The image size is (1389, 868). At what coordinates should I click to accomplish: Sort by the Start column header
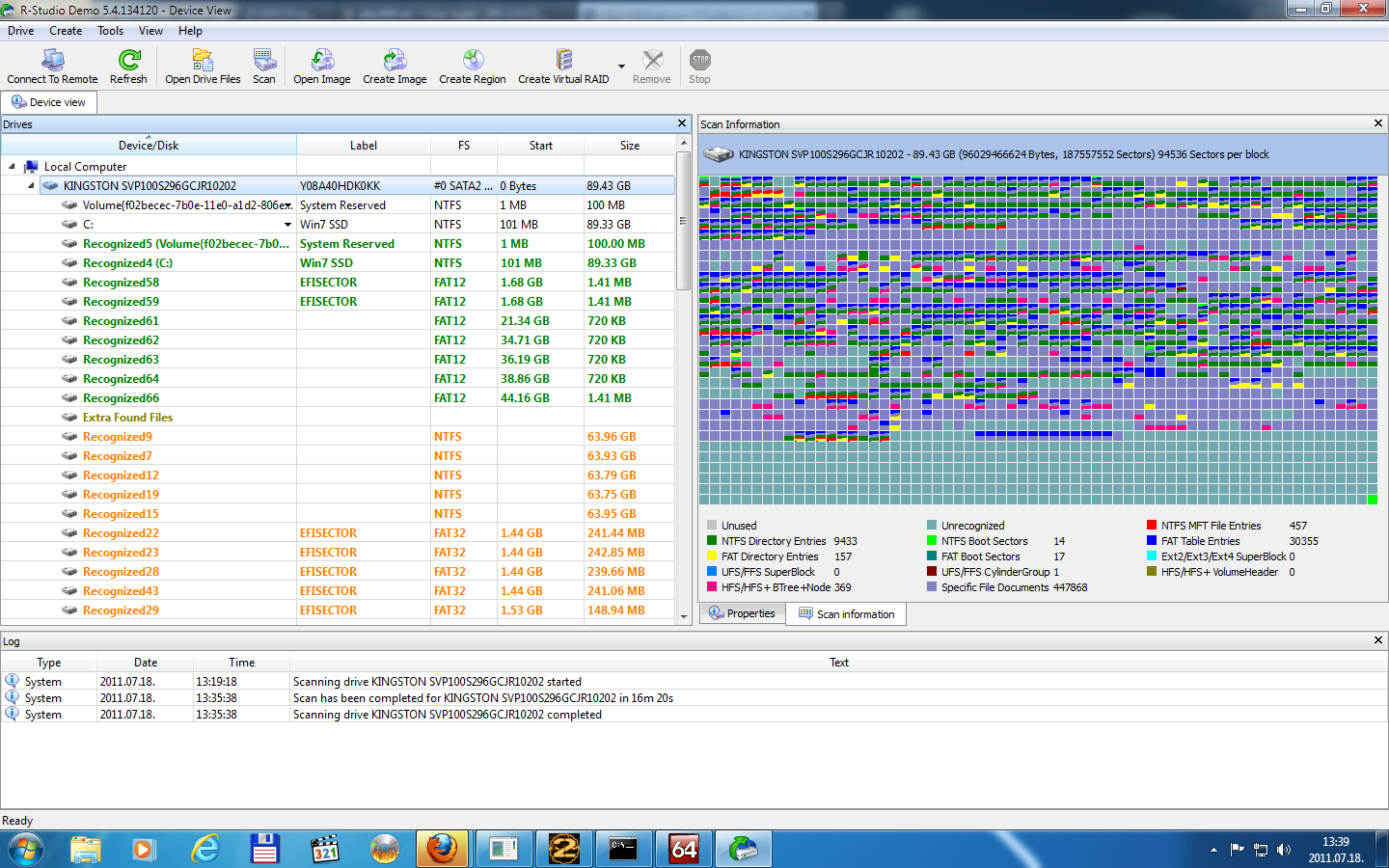click(x=541, y=146)
